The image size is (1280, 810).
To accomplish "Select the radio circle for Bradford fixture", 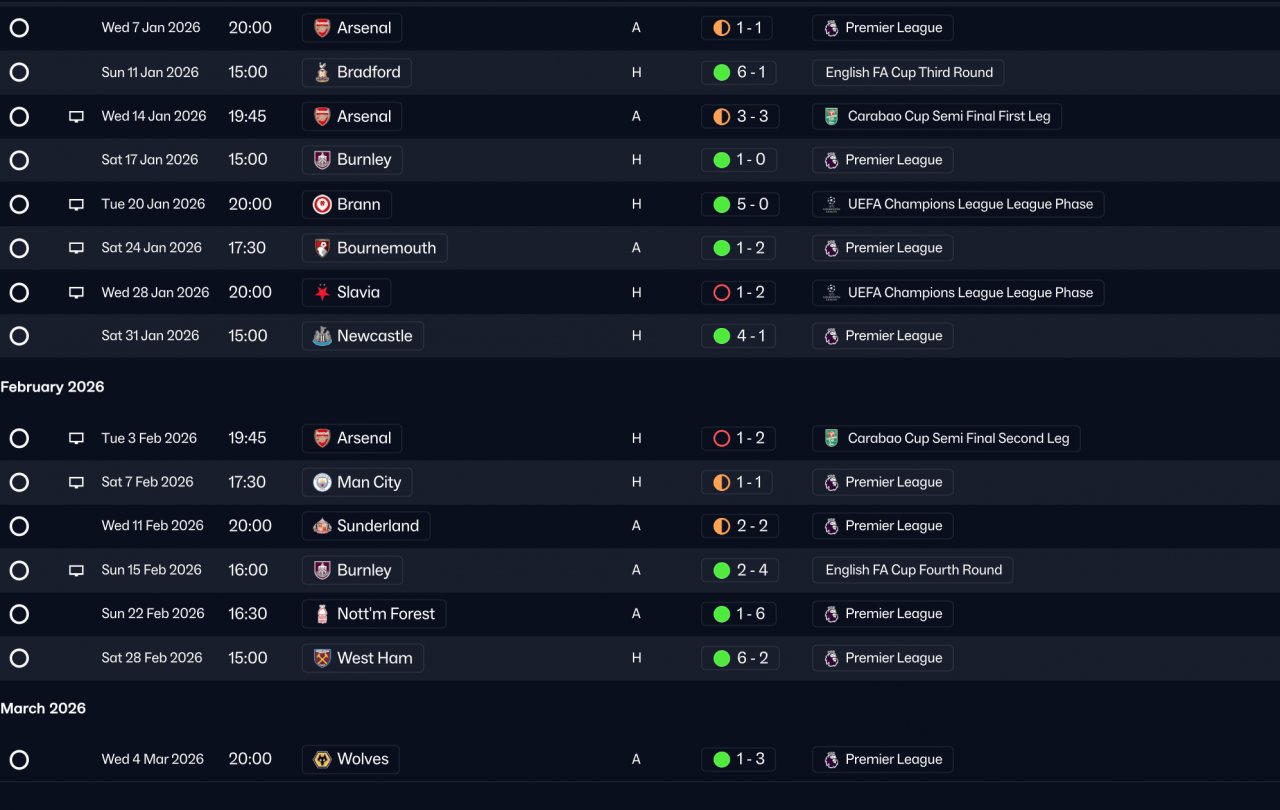I will 19,72.
